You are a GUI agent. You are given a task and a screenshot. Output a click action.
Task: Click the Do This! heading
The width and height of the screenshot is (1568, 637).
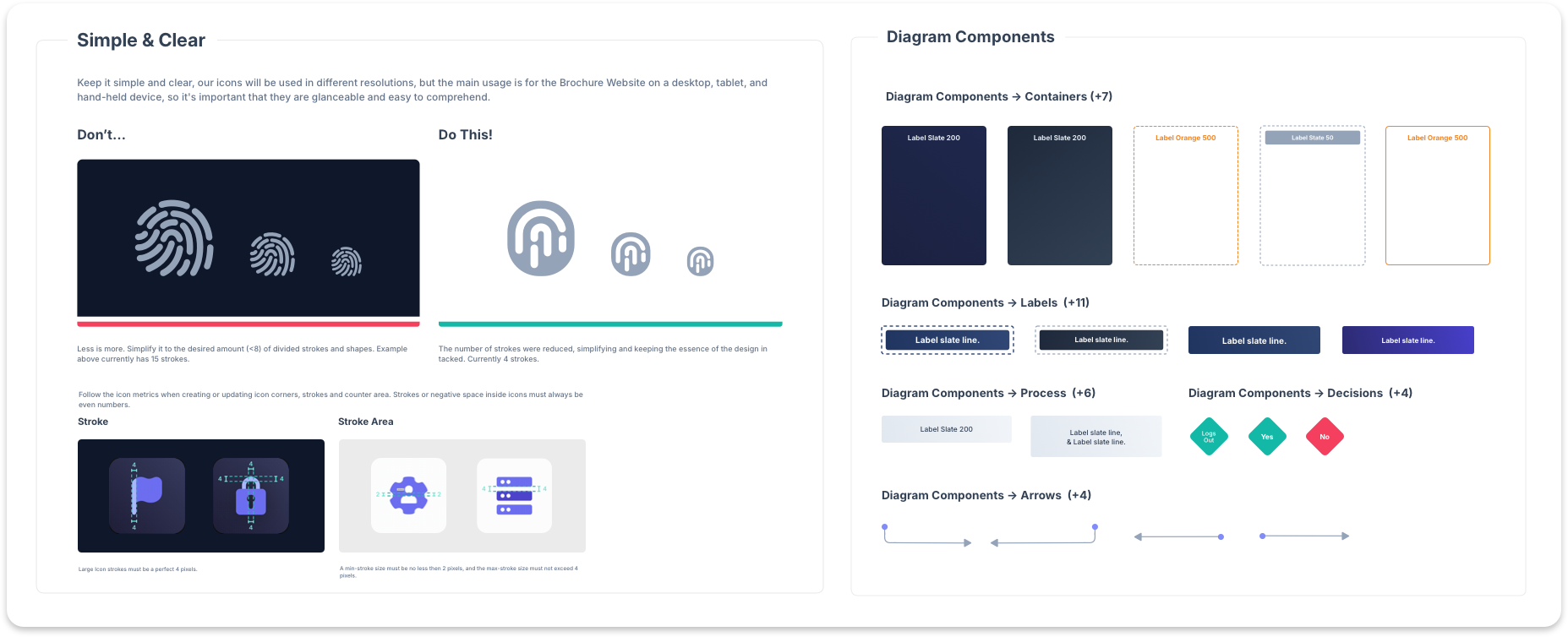coord(466,135)
